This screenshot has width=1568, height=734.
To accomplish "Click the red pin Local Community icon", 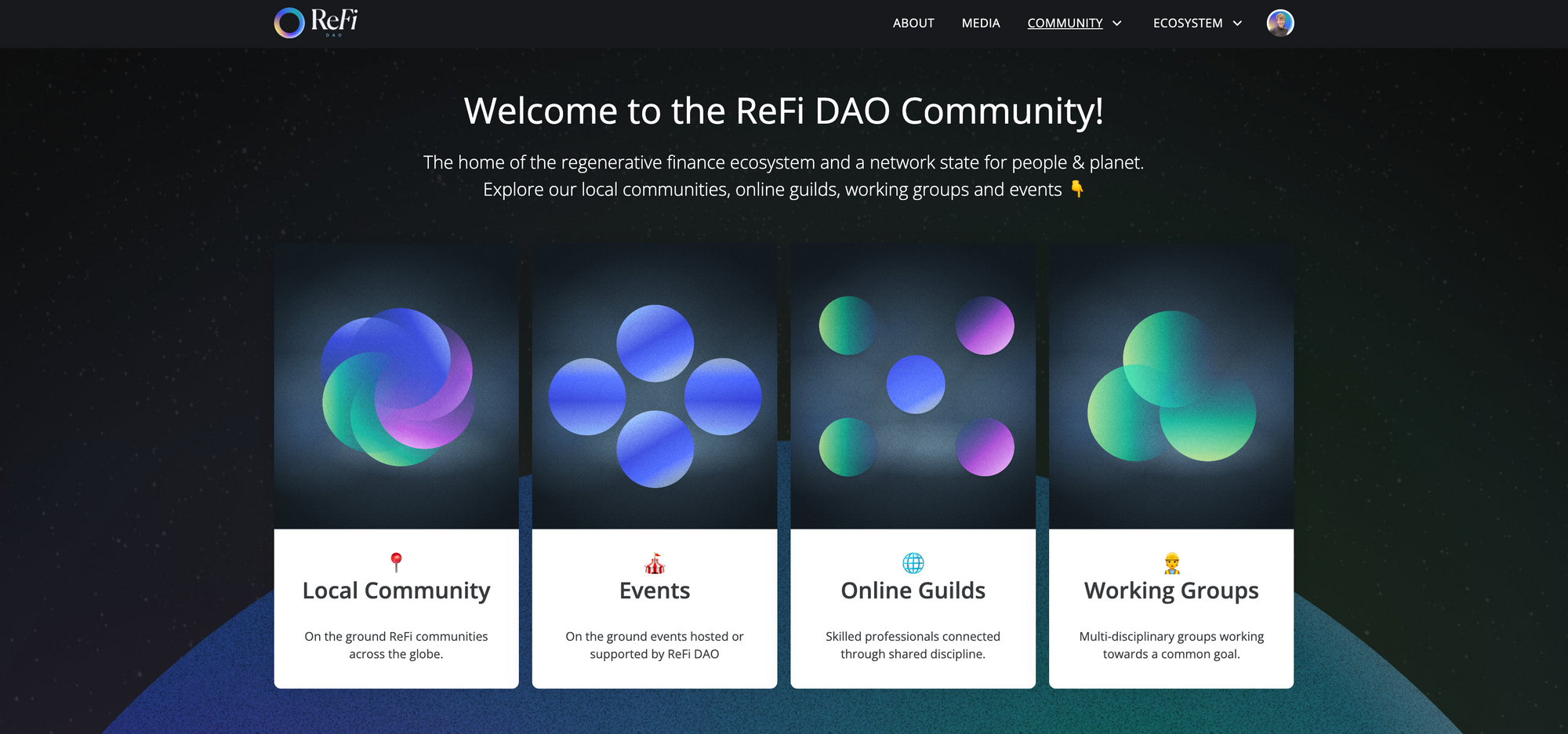I will coord(396,561).
